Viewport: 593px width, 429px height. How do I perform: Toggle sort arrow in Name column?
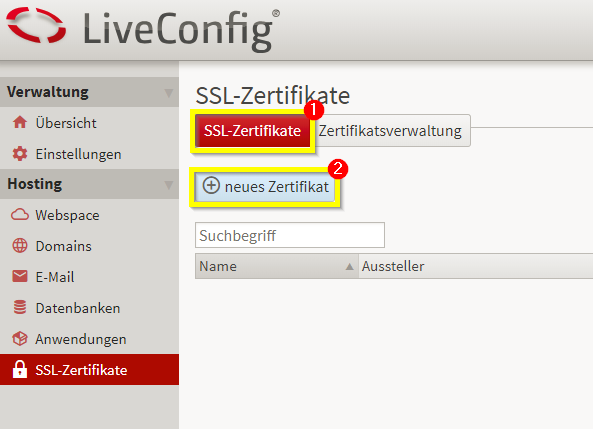point(349,267)
